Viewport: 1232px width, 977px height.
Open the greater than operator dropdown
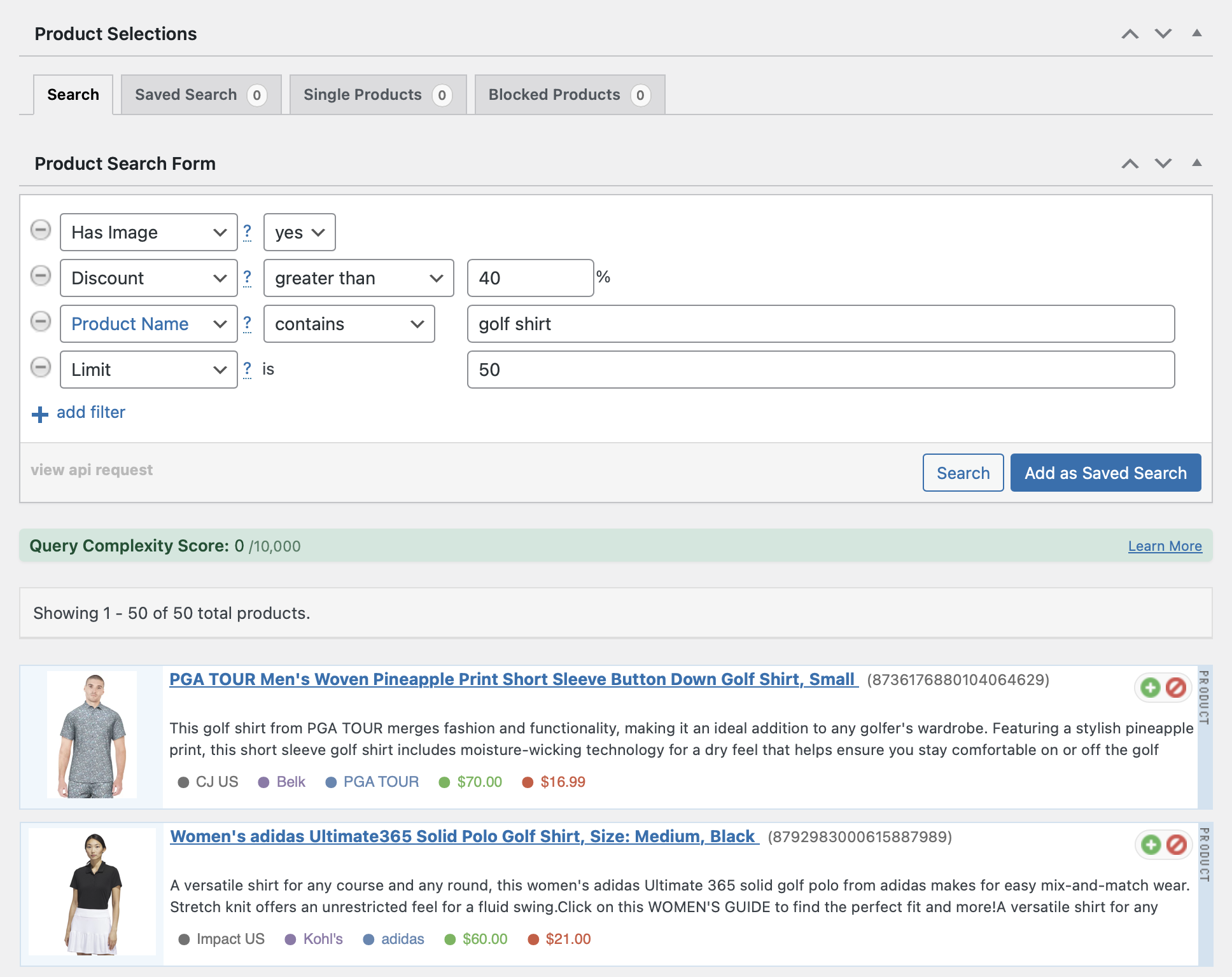point(359,278)
